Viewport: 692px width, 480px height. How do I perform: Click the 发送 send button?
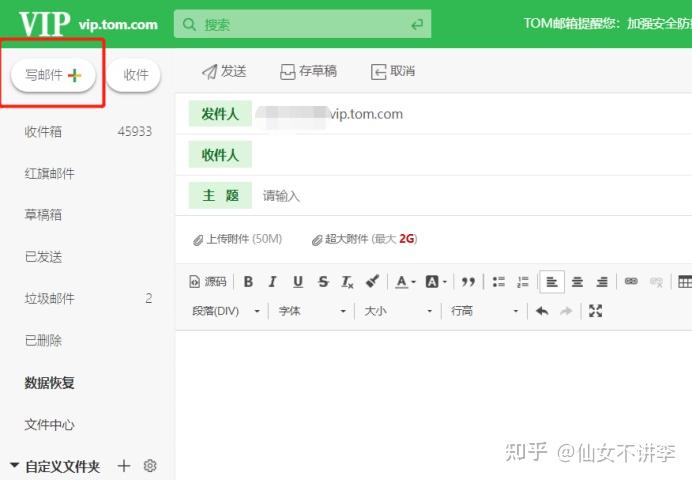224,71
